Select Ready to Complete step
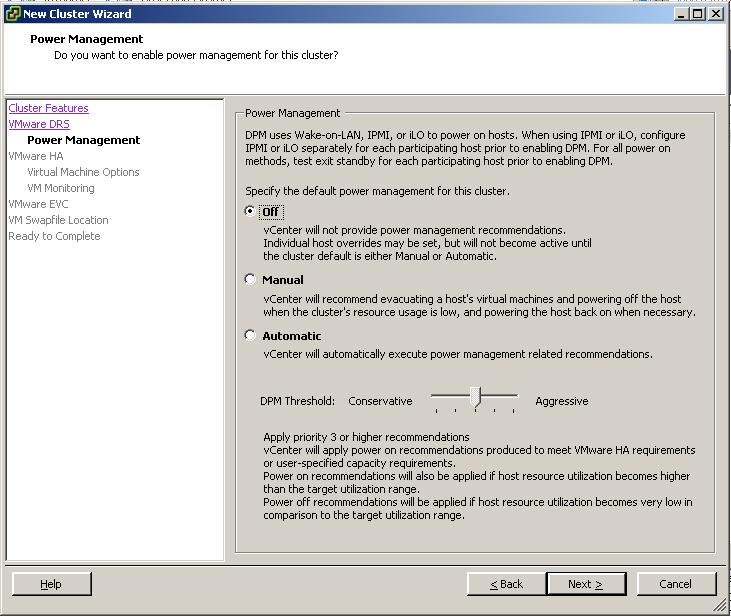The image size is (731, 616). click(54, 236)
